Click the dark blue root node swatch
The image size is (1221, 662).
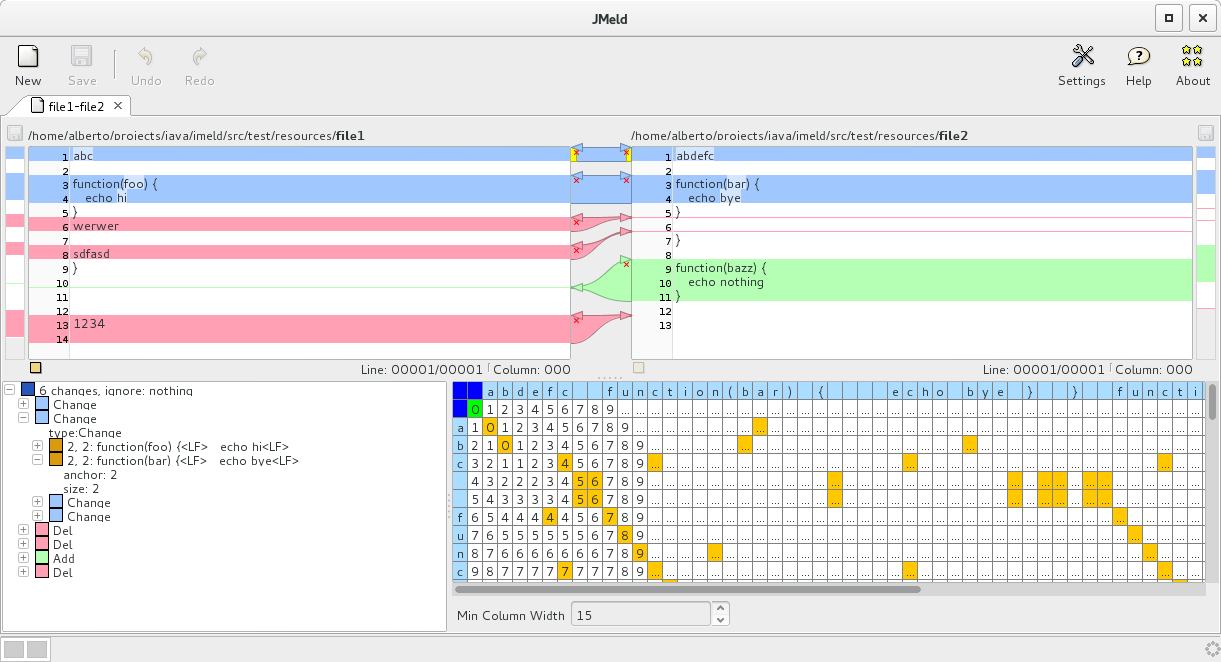(x=28, y=390)
